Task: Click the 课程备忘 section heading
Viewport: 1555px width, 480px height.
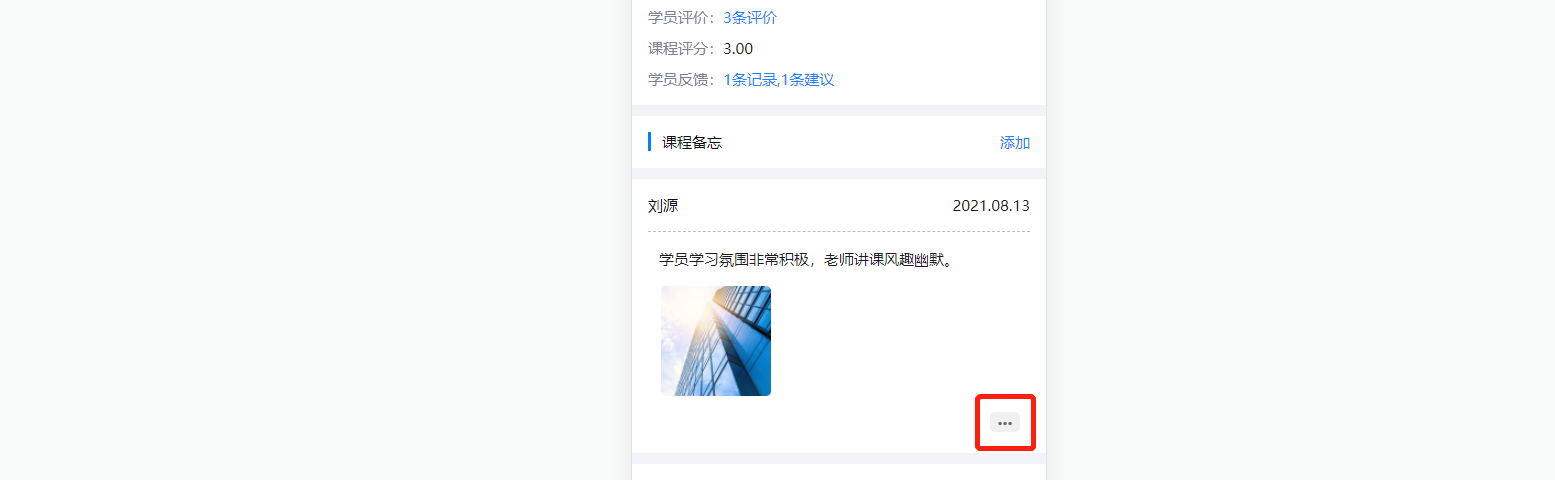Action: pos(692,142)
